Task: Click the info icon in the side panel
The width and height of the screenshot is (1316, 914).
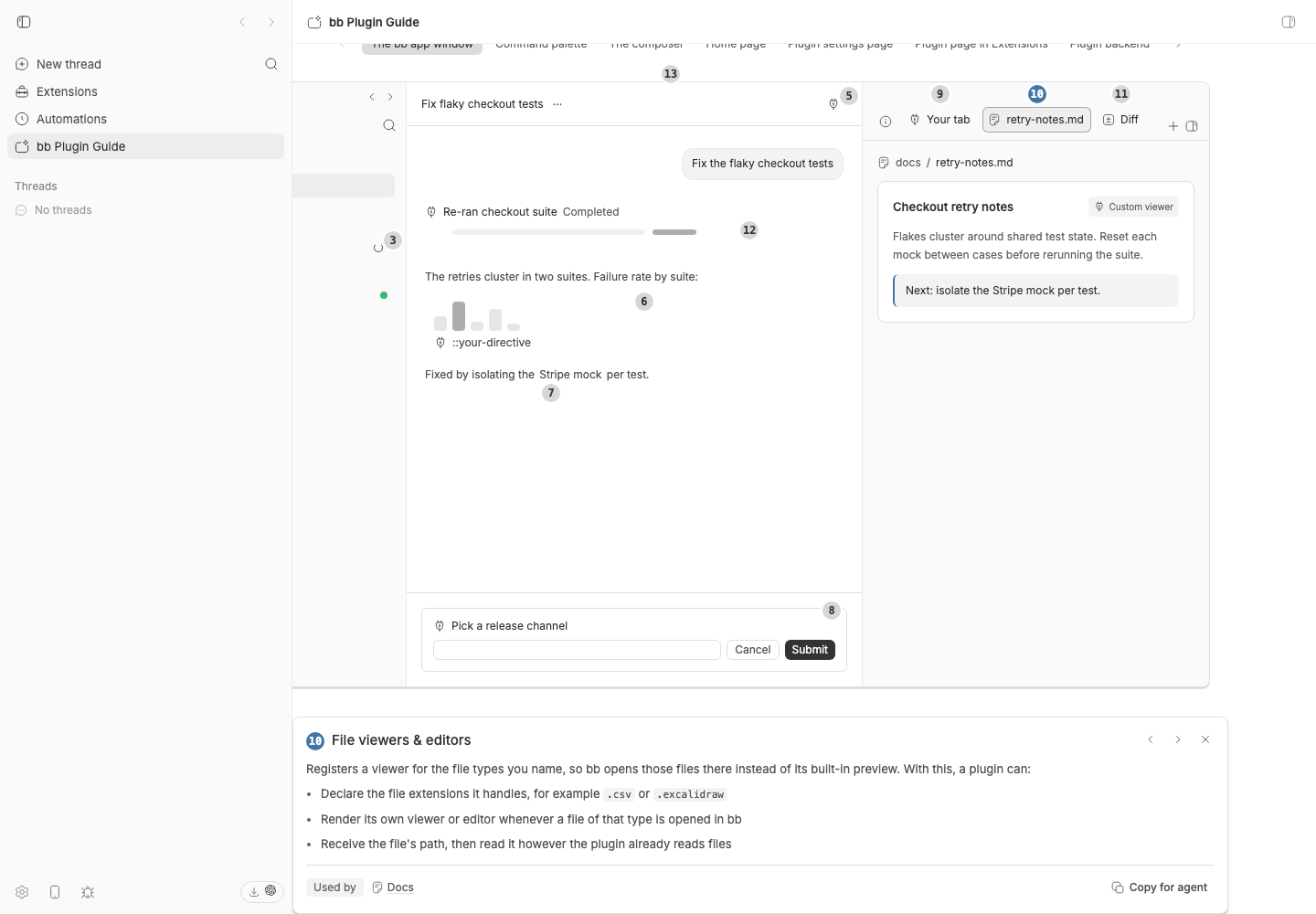Action: (886, 122)
